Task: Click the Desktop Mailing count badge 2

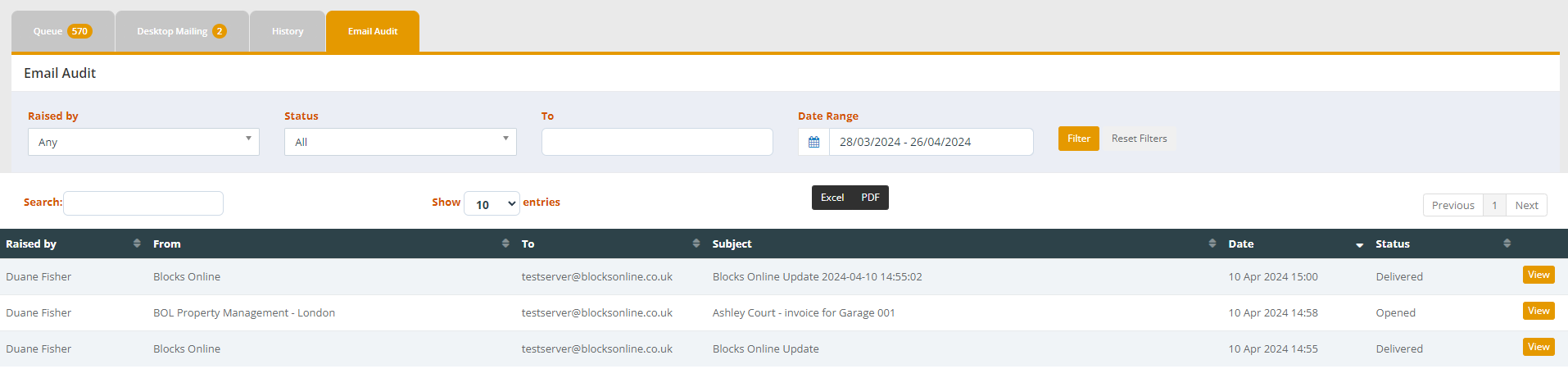Action: coord(220,31)
